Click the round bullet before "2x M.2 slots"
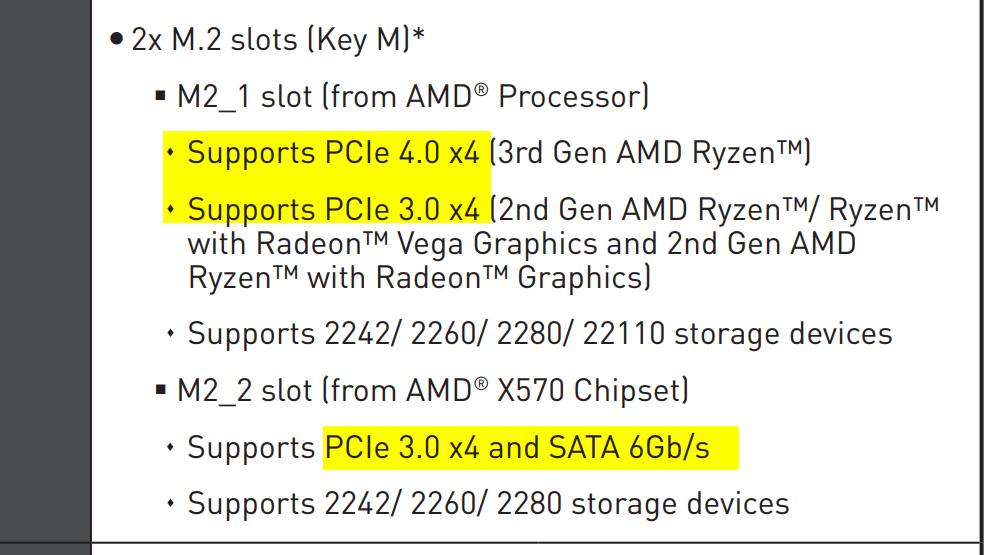The height and width of the screenshot is (555, 1002). [116, 40]
